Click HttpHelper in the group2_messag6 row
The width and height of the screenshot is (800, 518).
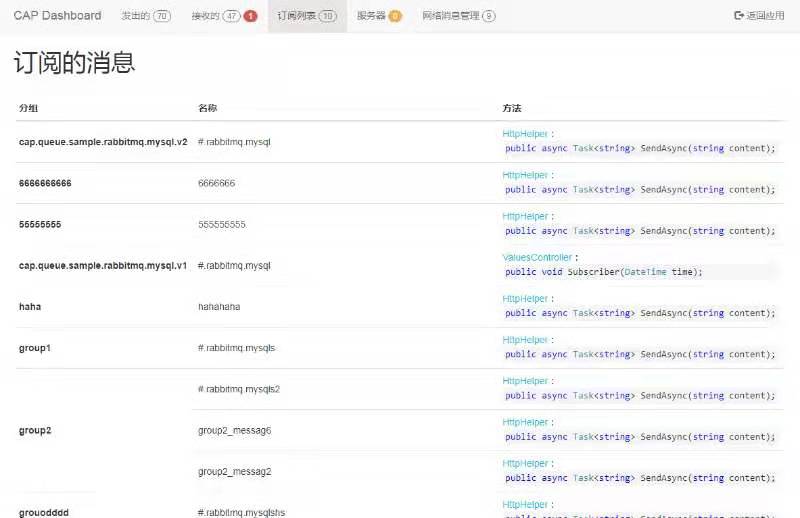[525, 422]
